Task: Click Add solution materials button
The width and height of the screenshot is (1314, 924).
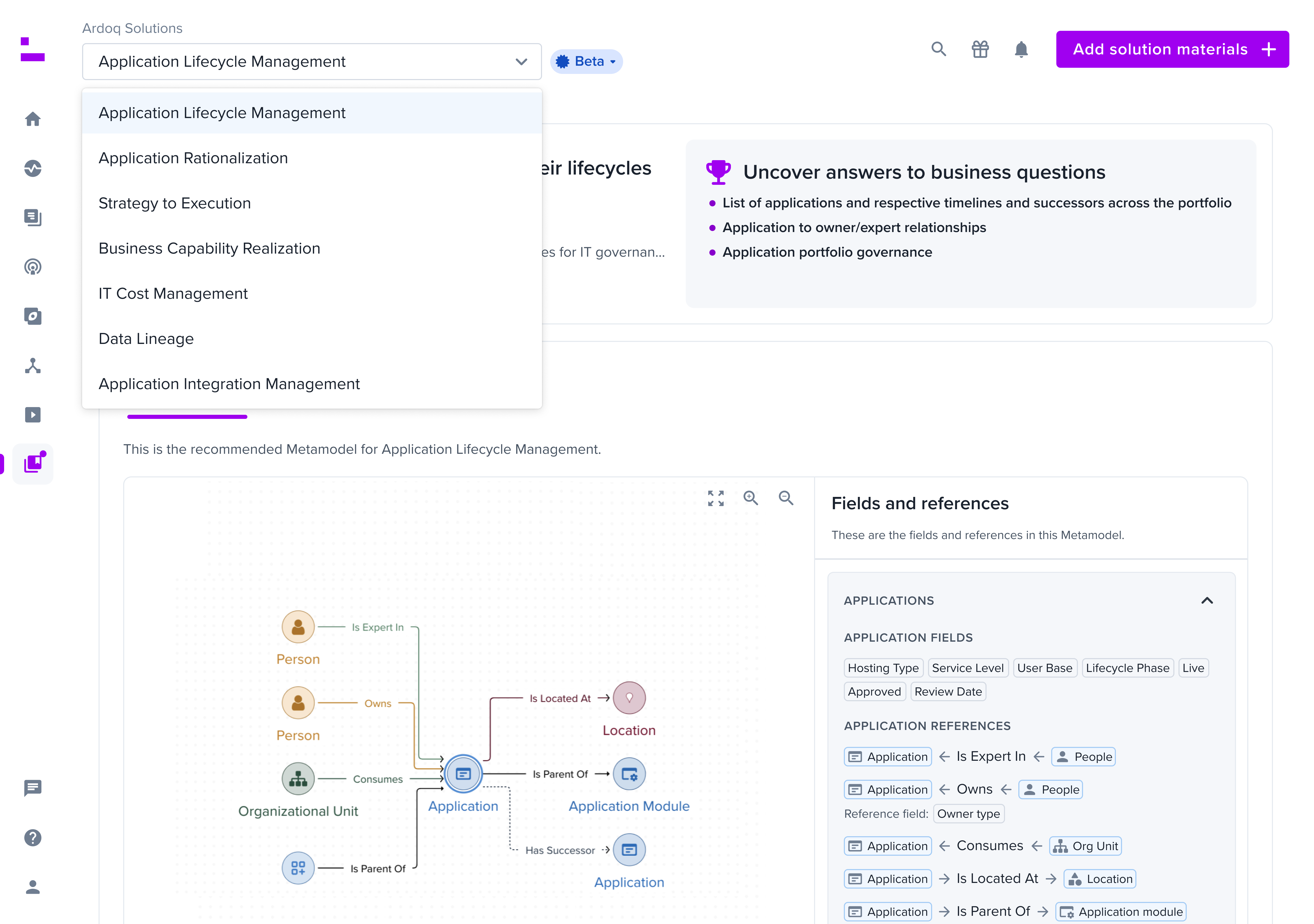Action: coord(1172,49)
